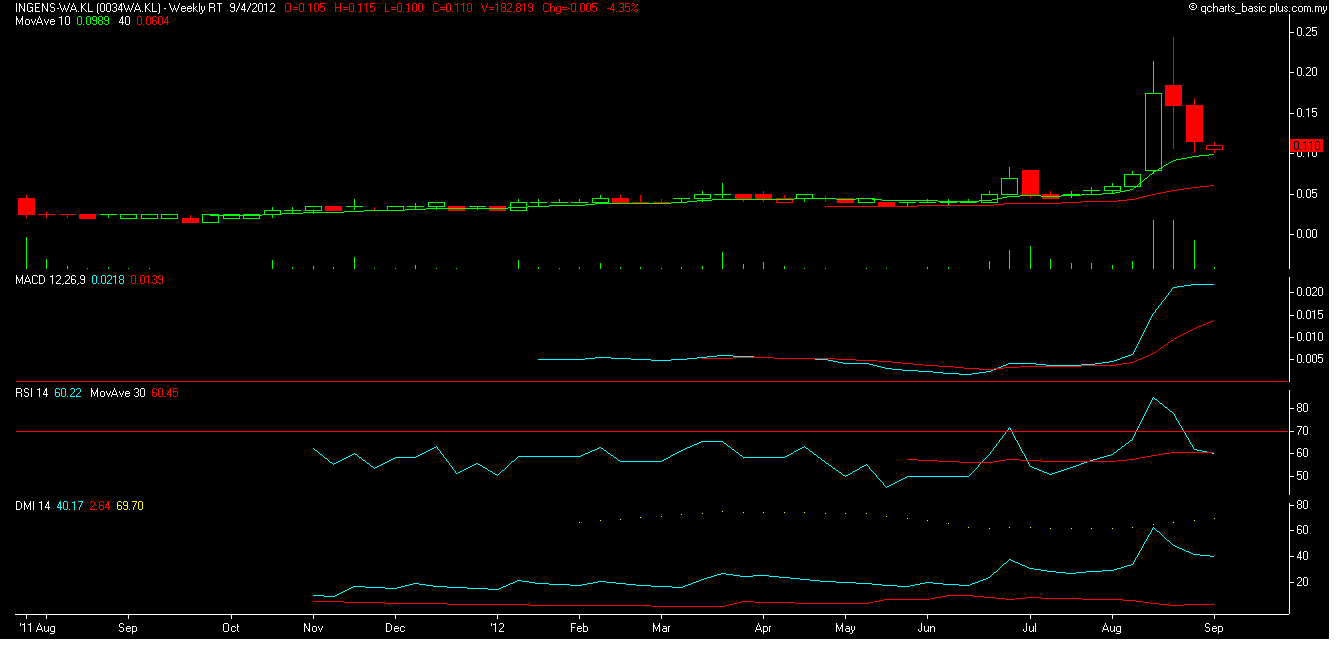Viewport: 1337px width, 646px height.
Task: Click the May date label
Action: [x=845, y=629]
